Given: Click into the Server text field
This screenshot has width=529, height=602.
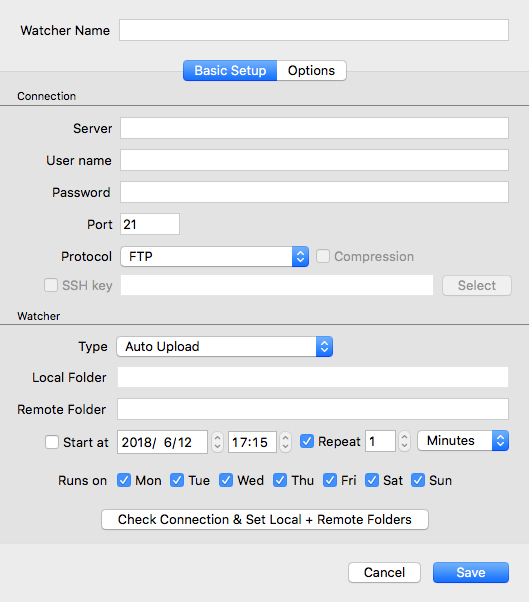Looking at the screenshot, I should [314, 128].
